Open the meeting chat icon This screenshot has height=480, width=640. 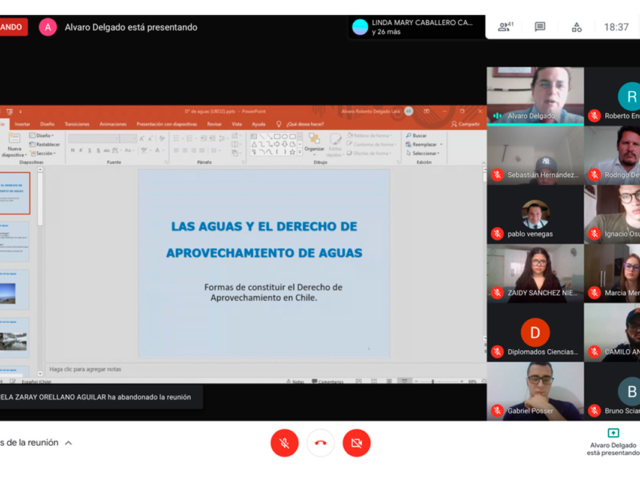pos(540,27)
